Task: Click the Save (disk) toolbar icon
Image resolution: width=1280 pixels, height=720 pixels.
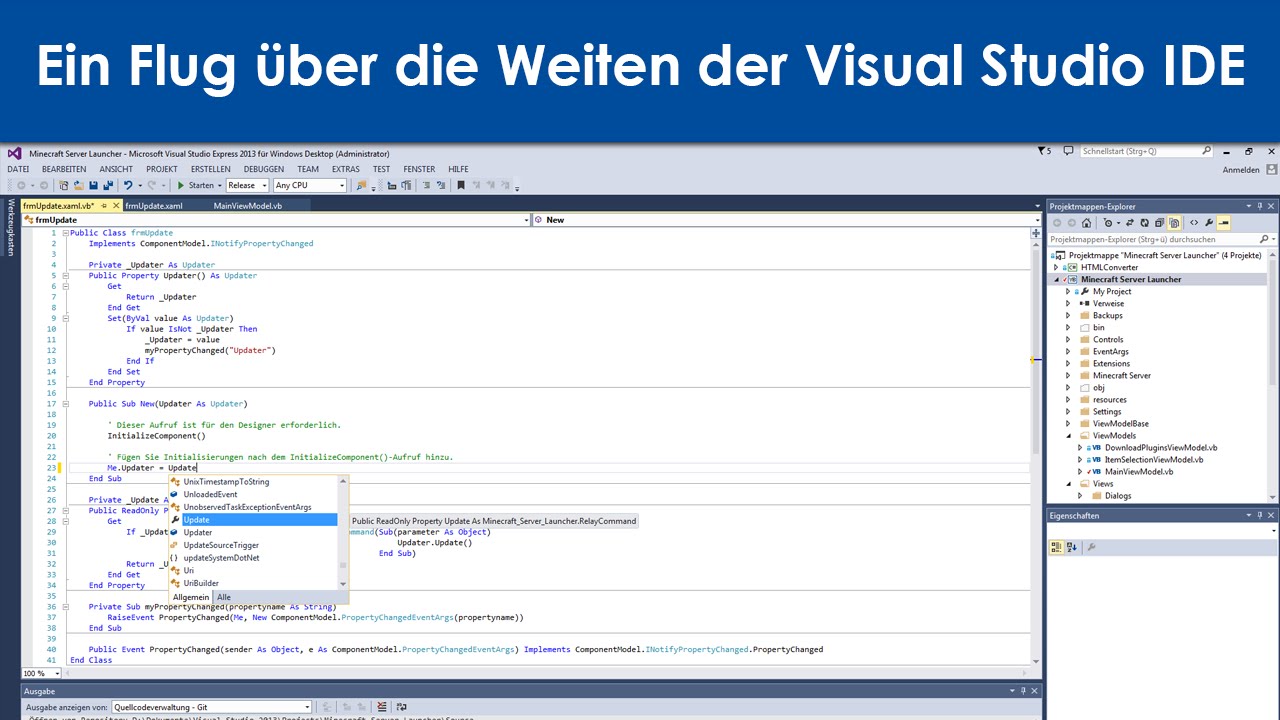Action: point(93,185)
